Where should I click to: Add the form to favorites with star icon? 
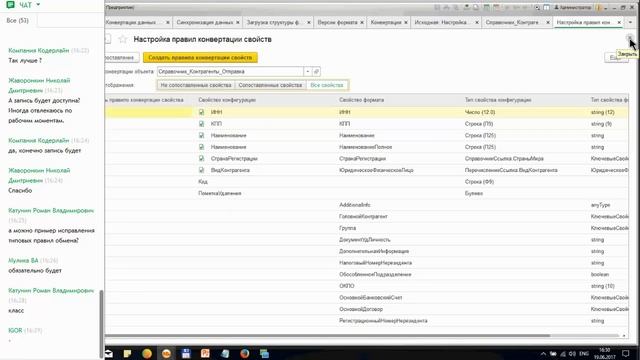[x=122, y=39]
